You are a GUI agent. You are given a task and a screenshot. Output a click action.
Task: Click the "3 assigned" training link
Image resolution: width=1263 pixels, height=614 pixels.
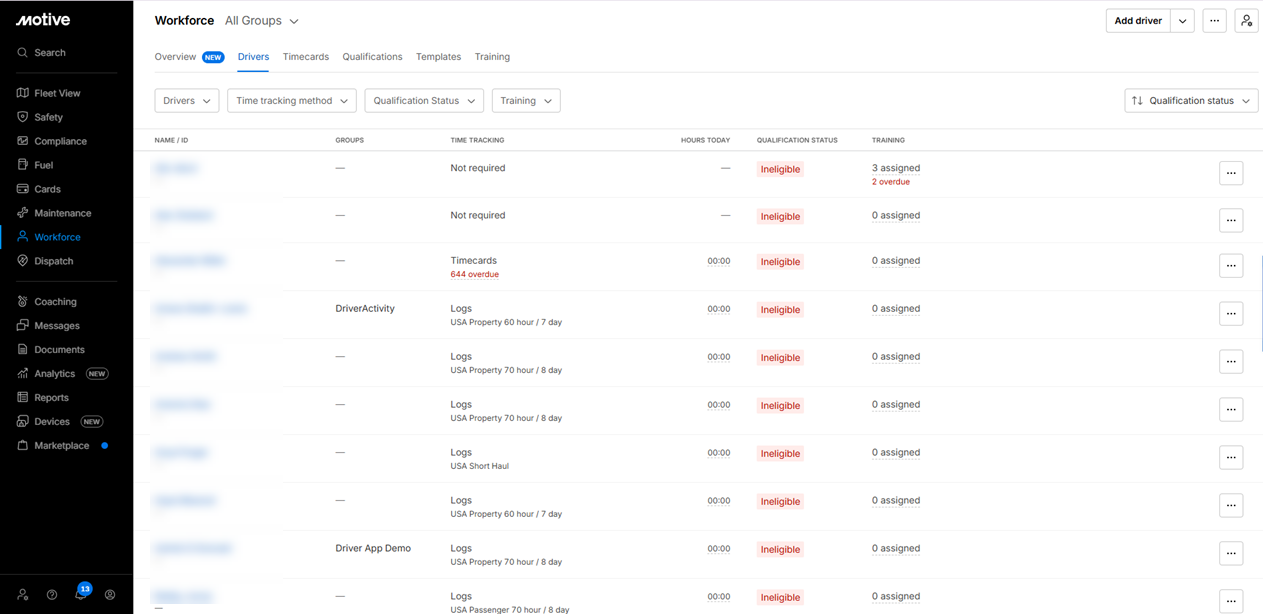coord(896,168)
